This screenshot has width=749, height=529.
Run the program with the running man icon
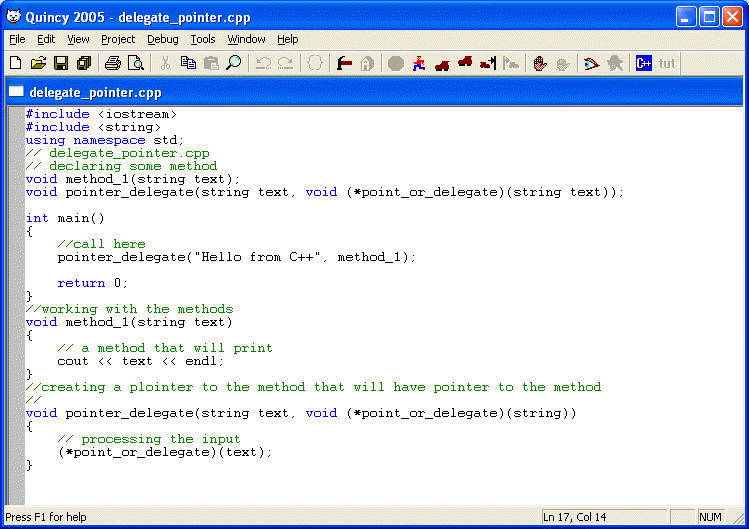pos(419,63)
